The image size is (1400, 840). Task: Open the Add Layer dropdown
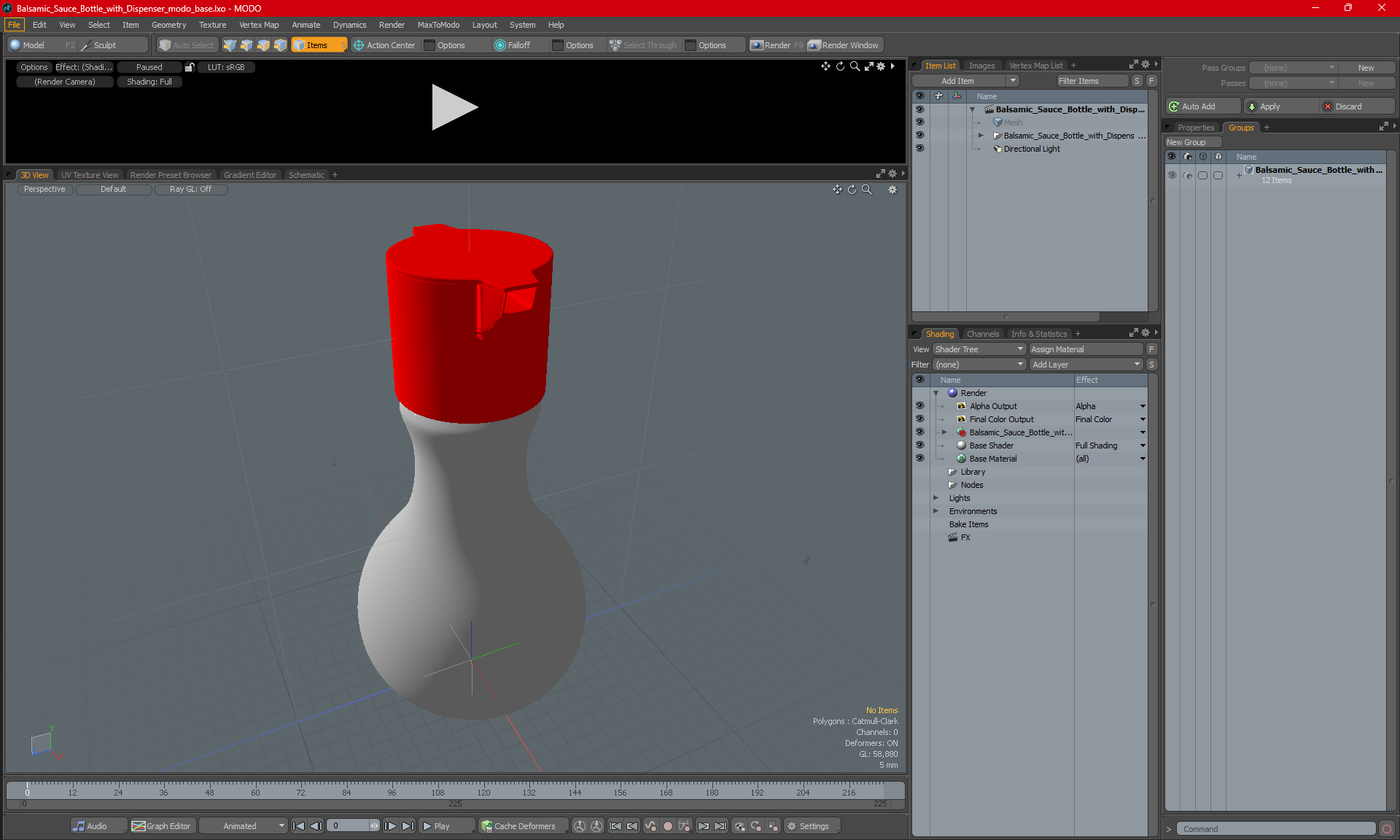[x=1086, y=365]
